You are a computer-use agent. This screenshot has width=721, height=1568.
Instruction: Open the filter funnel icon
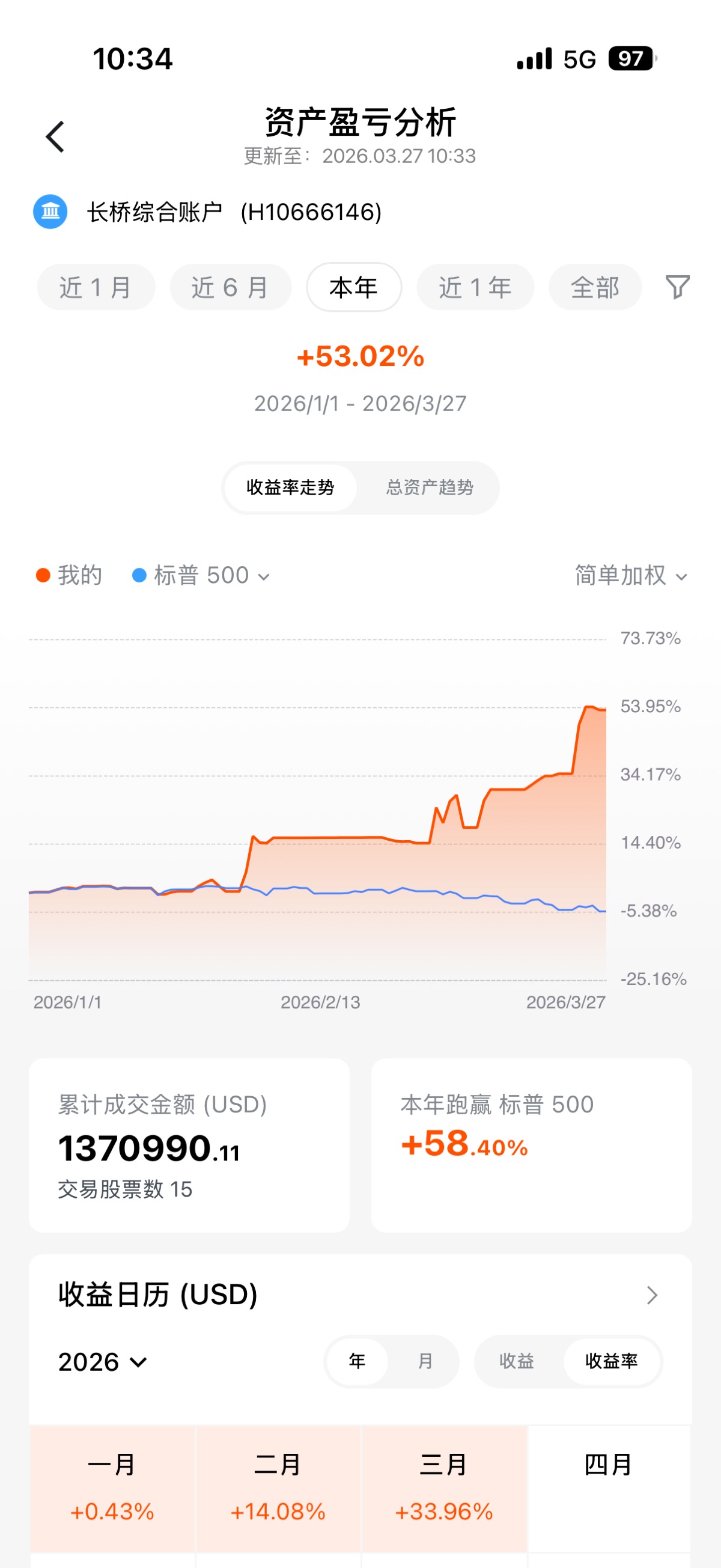tap(677, 287)
